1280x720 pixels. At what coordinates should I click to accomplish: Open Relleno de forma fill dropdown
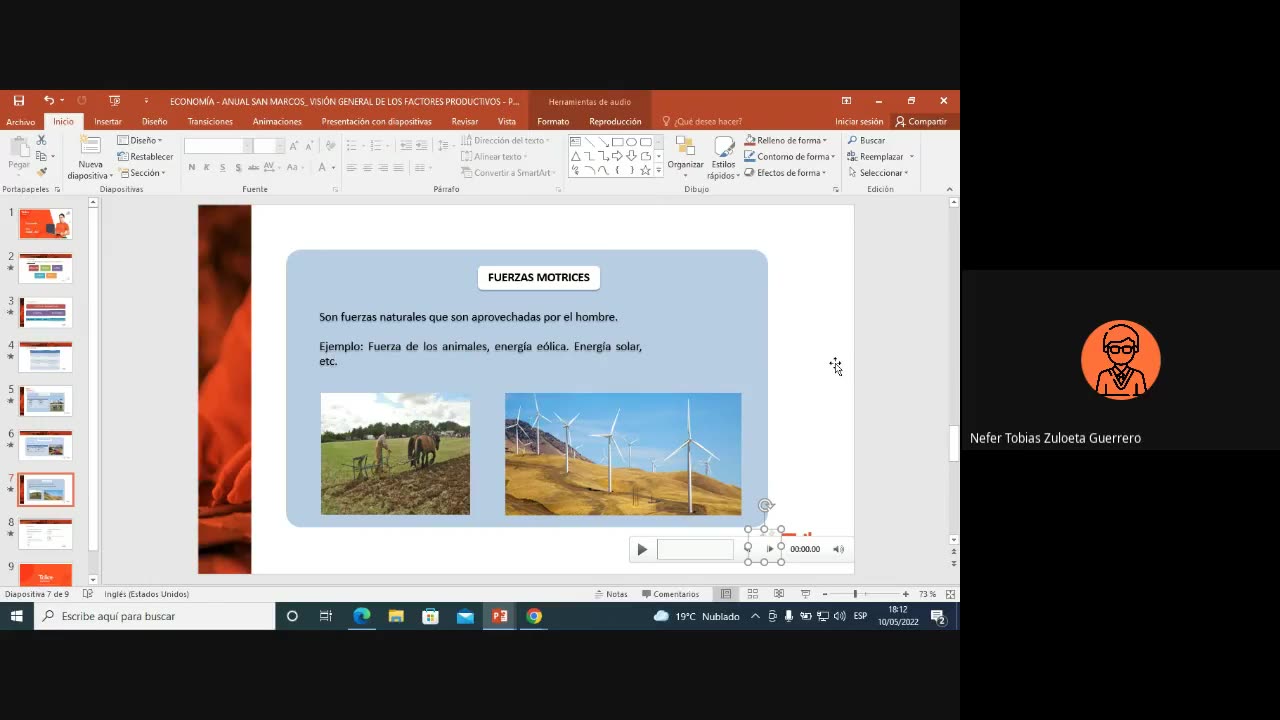coord(786,140)
